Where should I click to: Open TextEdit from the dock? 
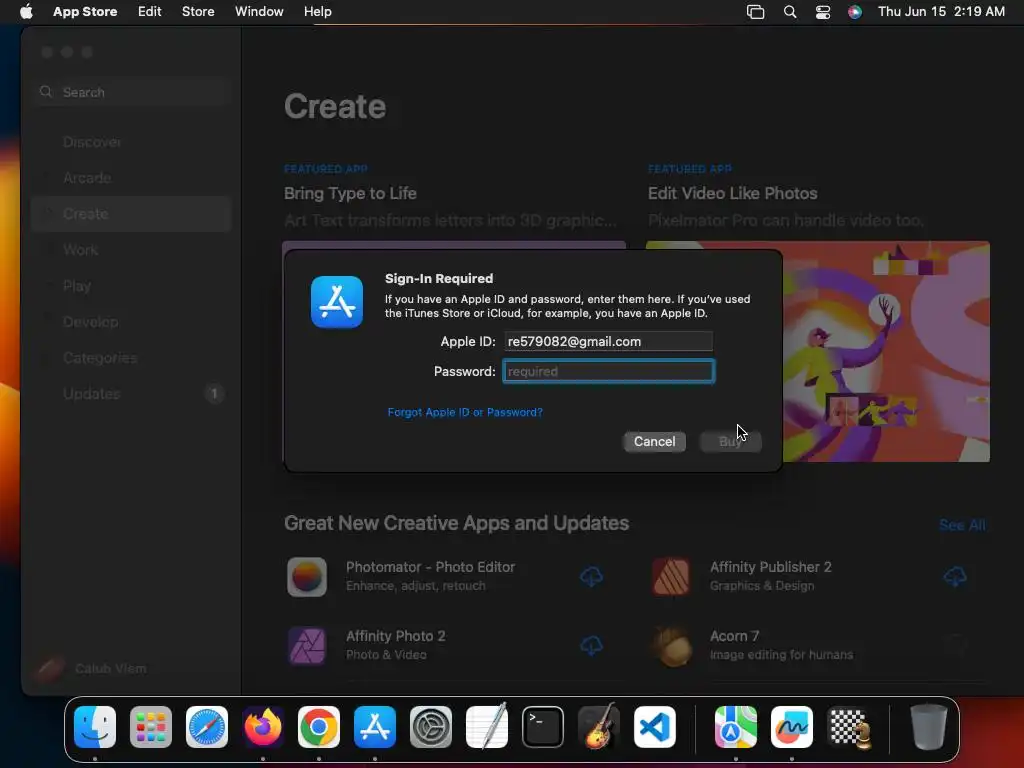(487, 727)
